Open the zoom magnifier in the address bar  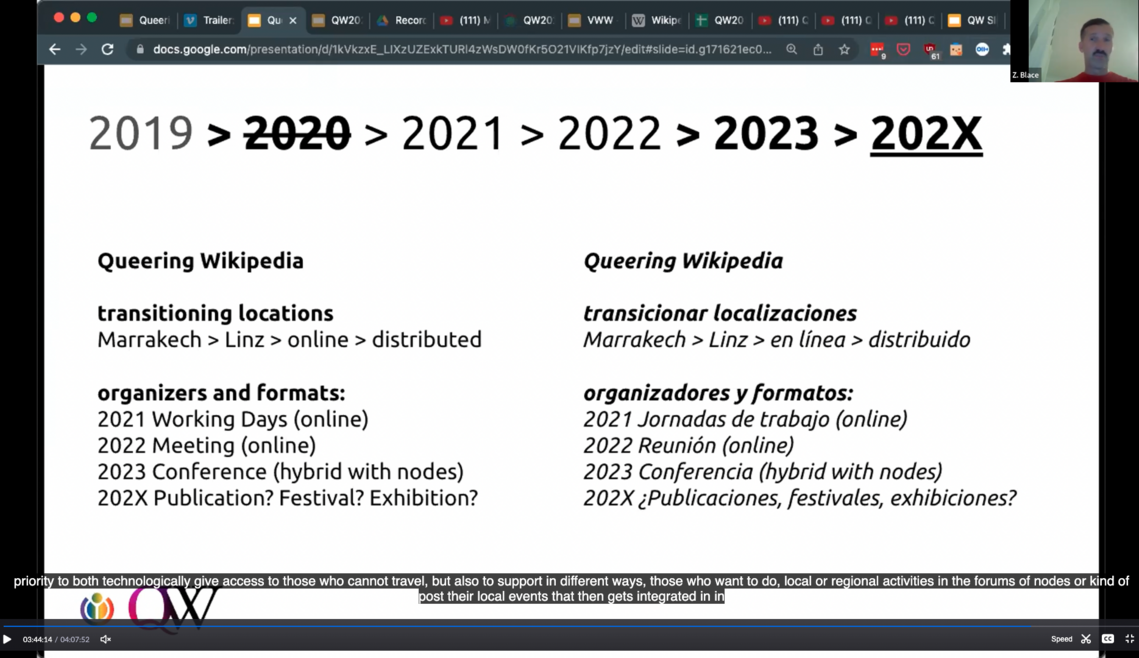tap(792, 49)
